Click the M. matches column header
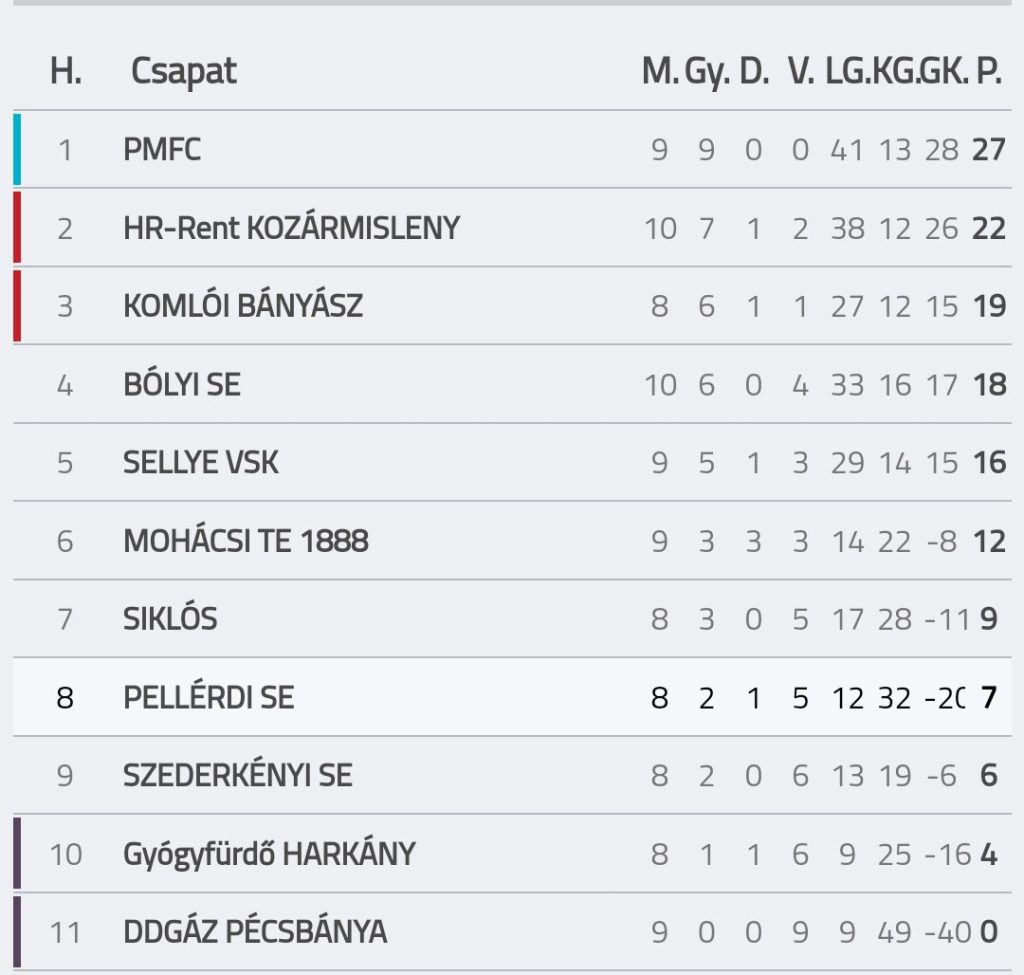Image resolution: width=1024 pixels, height=975 pixels. click(x=658, y=72)
